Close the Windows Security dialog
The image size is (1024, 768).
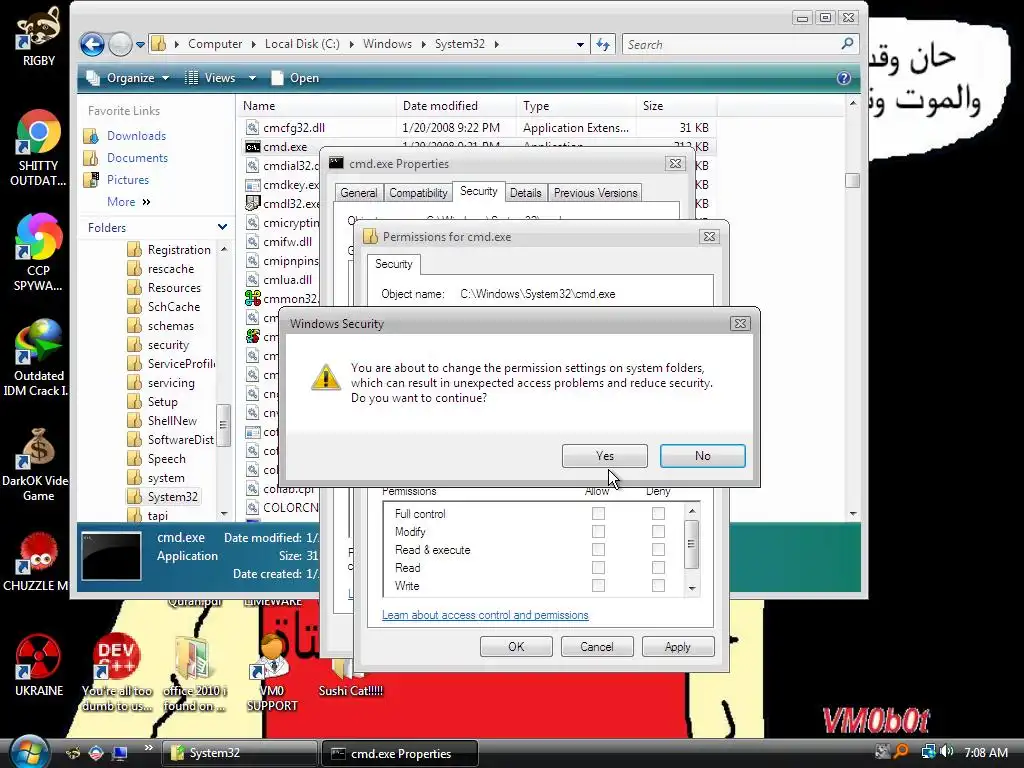pos(740,323)
